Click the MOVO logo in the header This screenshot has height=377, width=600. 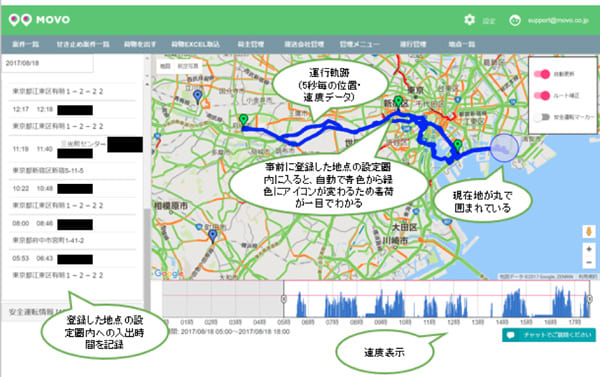[x=39, y=20]
